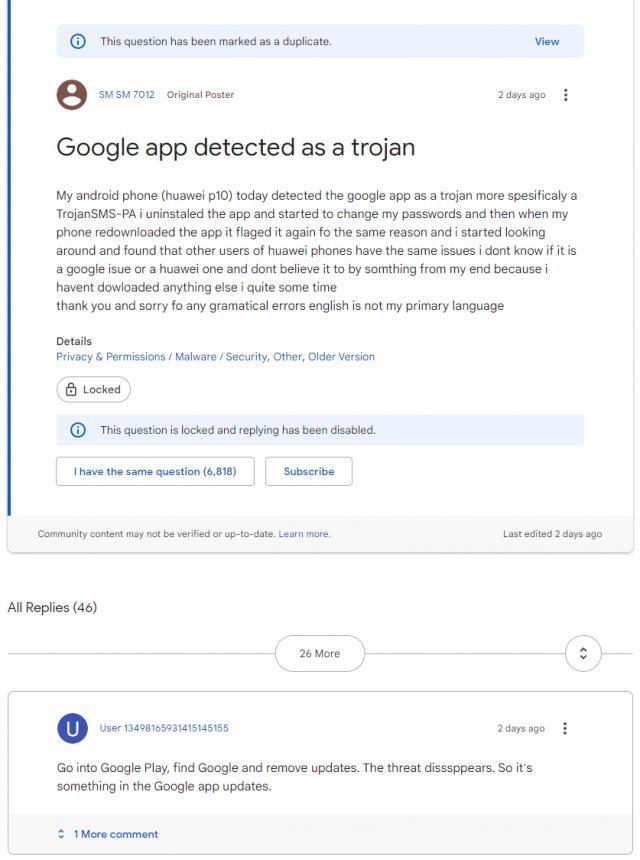
Task: Open the info icon on duplicate notice
Action: click(78, 41)
